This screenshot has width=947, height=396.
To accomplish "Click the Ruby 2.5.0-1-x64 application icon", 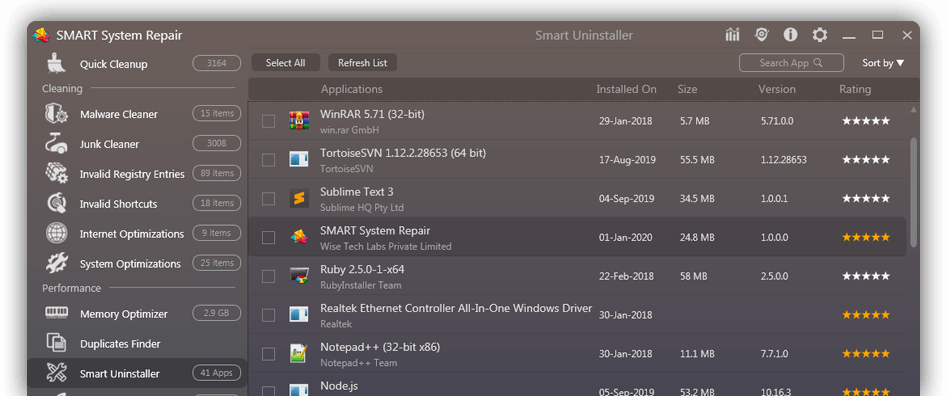I will pyautogui.click(x=299, y=276).
